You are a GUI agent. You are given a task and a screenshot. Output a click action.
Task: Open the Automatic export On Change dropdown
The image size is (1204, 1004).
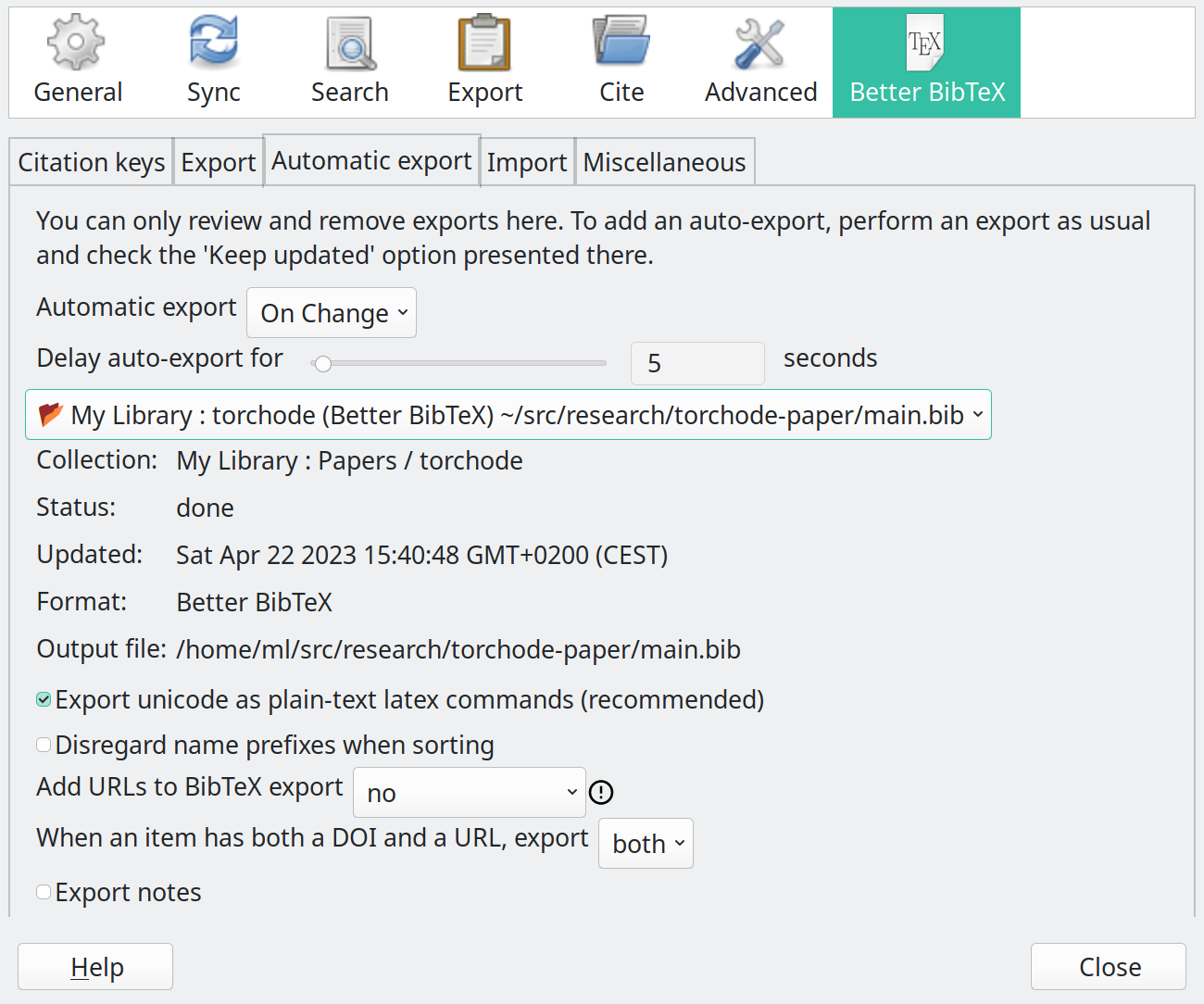[332, 313]
